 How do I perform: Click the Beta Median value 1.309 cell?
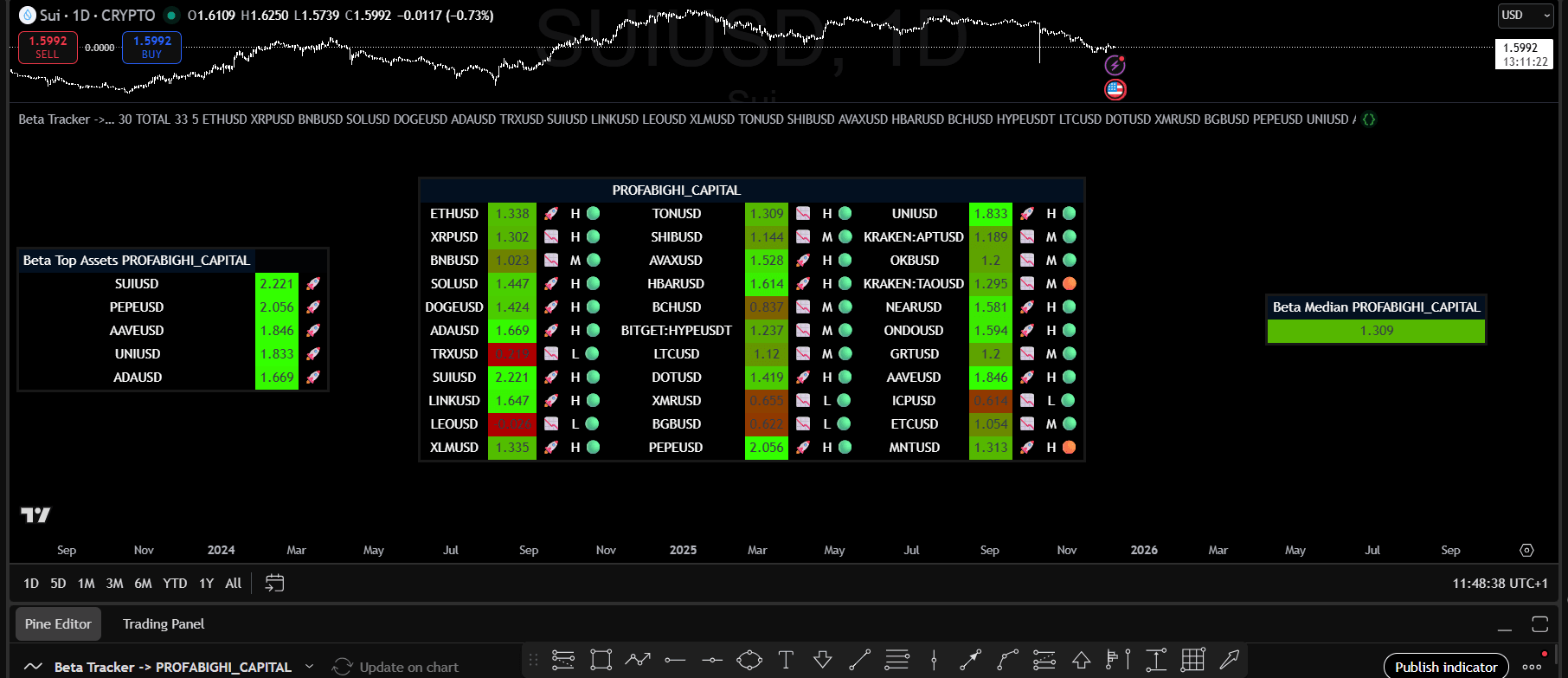[1376, 331]
